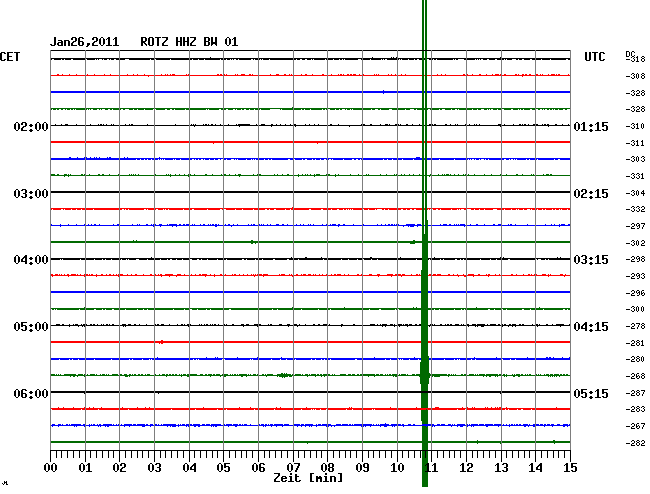This screenshot has height=494, width=650.
Task: Click the DC offset value -310
Action: (x=635, y=126)
